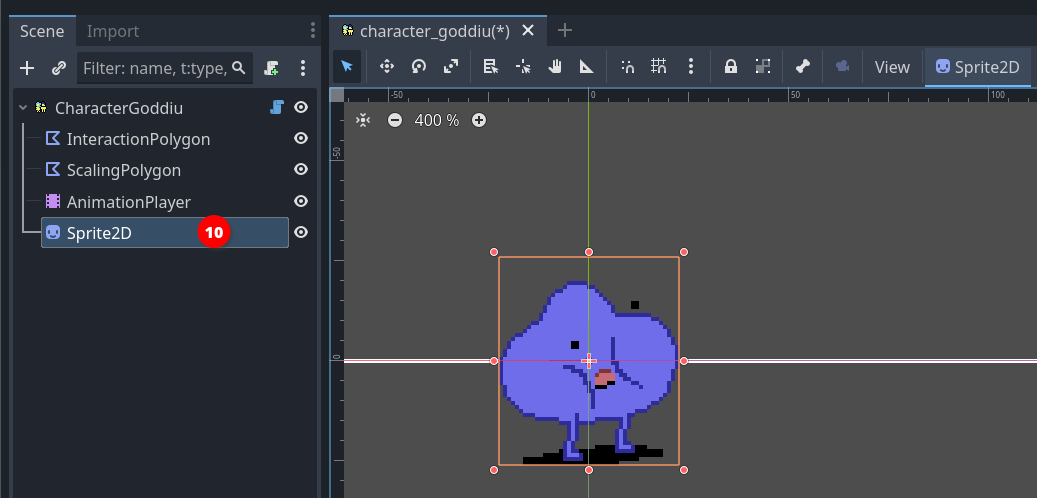1037x498 pixels.
Task: Activate the pivot point tool
Action: [x=523, y=66]
